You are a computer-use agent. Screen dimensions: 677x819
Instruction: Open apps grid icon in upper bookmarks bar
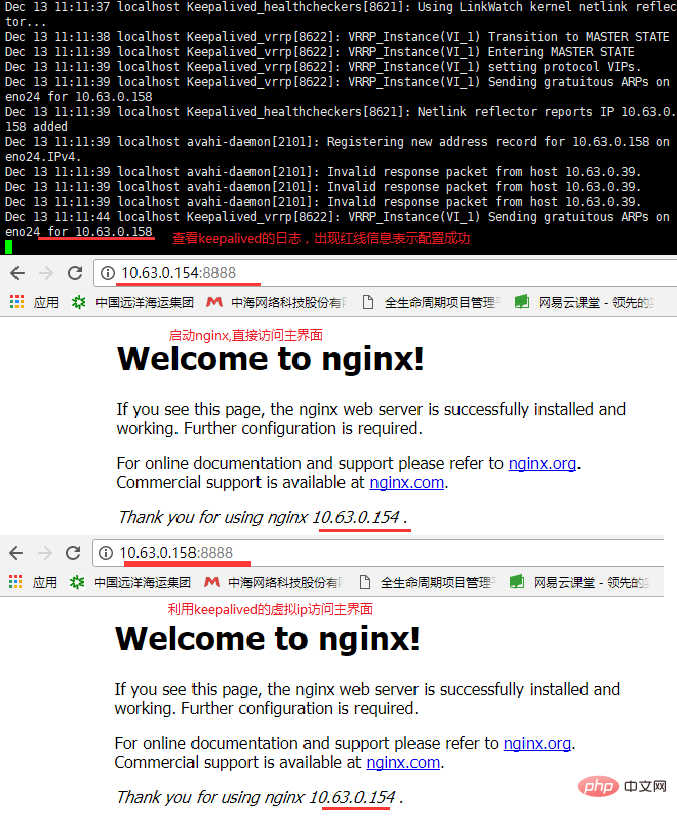pos(17,301)
